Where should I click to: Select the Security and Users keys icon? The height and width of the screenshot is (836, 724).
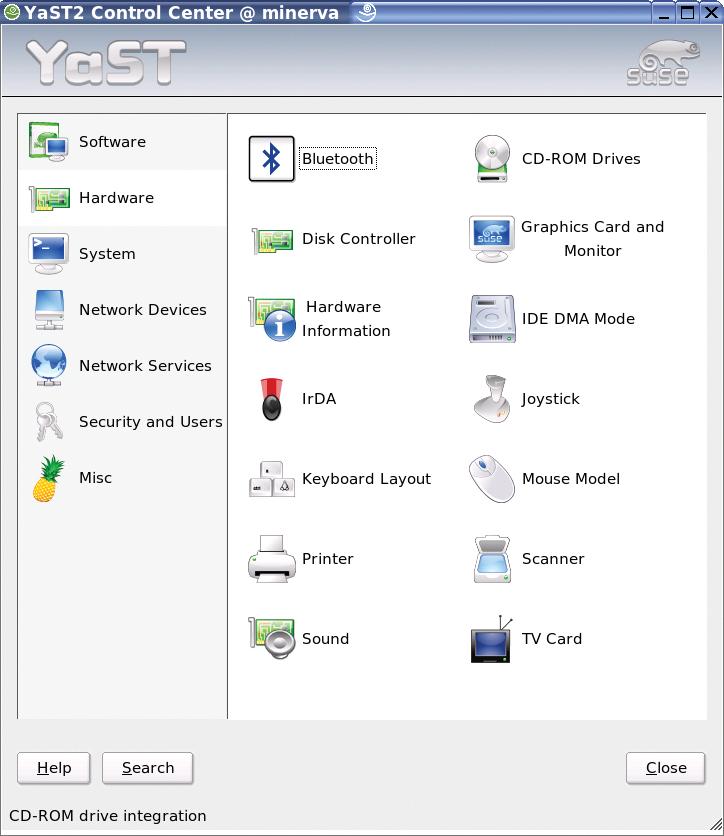(x=49, y=422)
